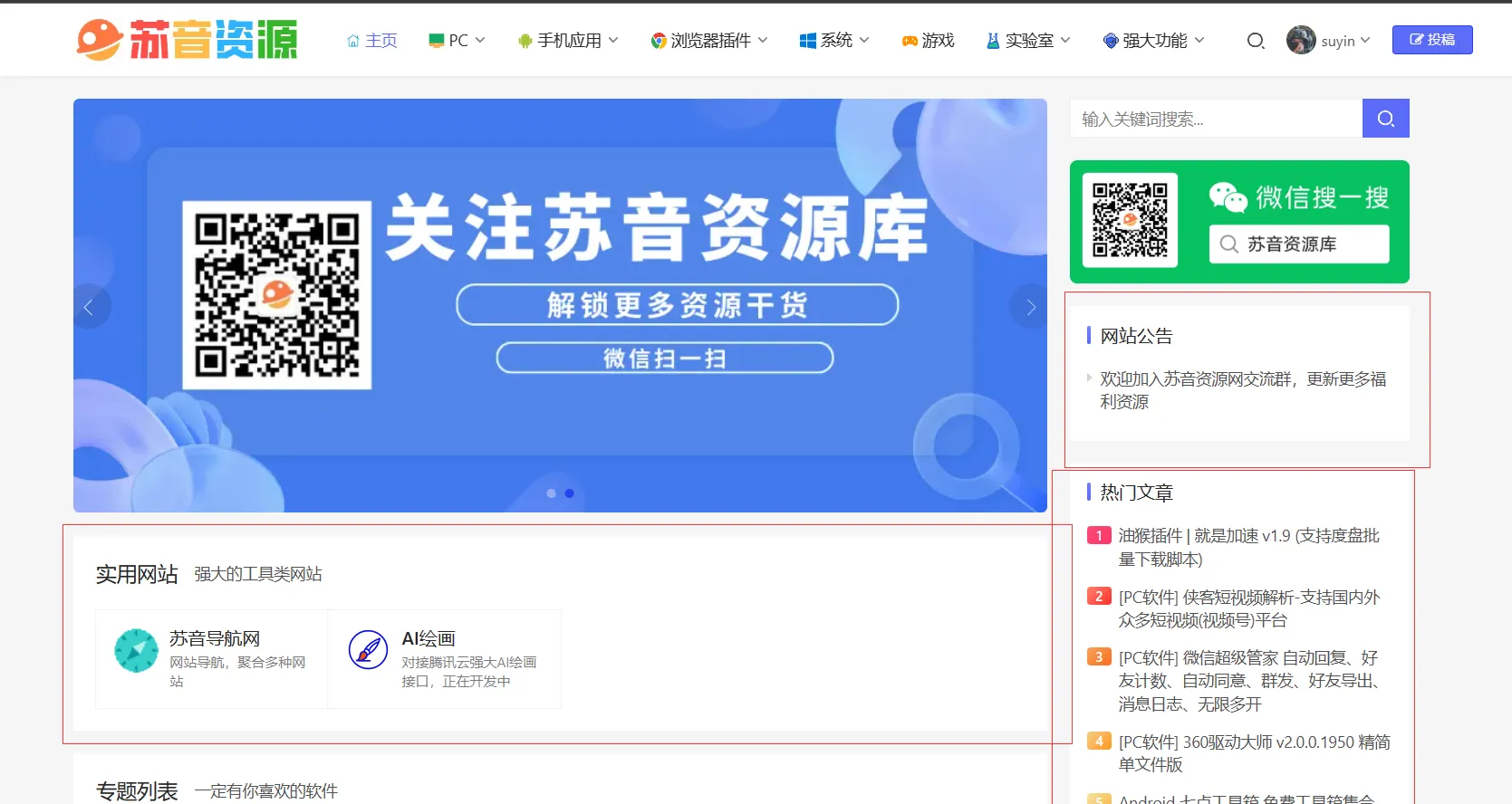1512x804 pixels.
Task: Click the 热门文章 section heading
Action: [1136, 493]
